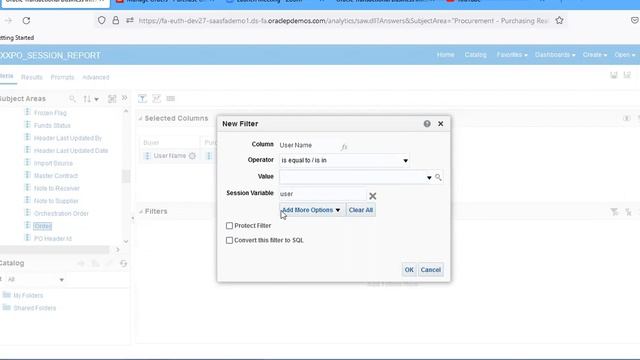Click the Session Variable input field
Screen dimensions: 640x360
(322, 194)
